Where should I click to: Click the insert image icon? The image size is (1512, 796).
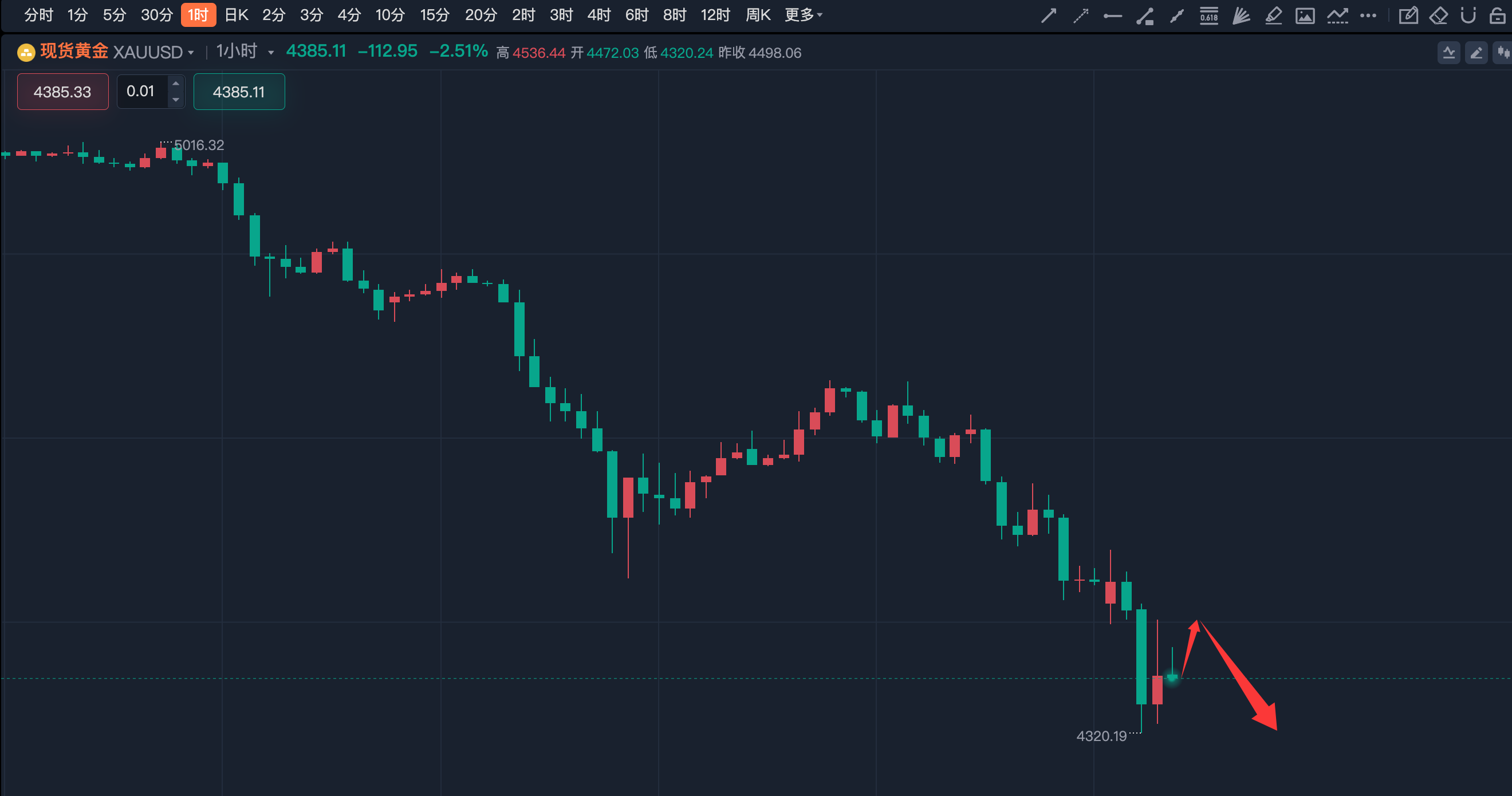(1304, 16)
